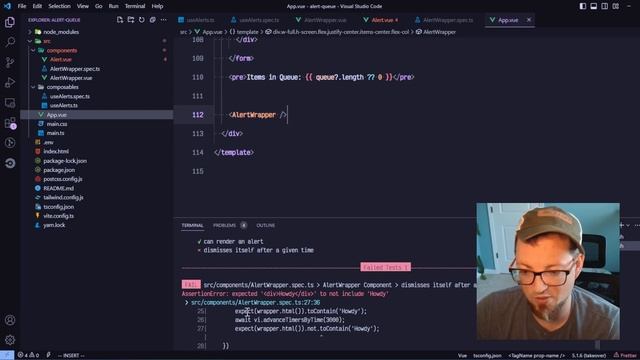Open errors and warnings status indicator
Viewport: 640px width, 360px height.
[28, 355]
